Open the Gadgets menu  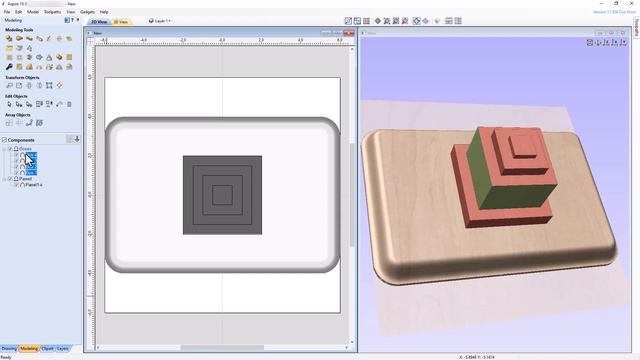[x=87, y=12]
